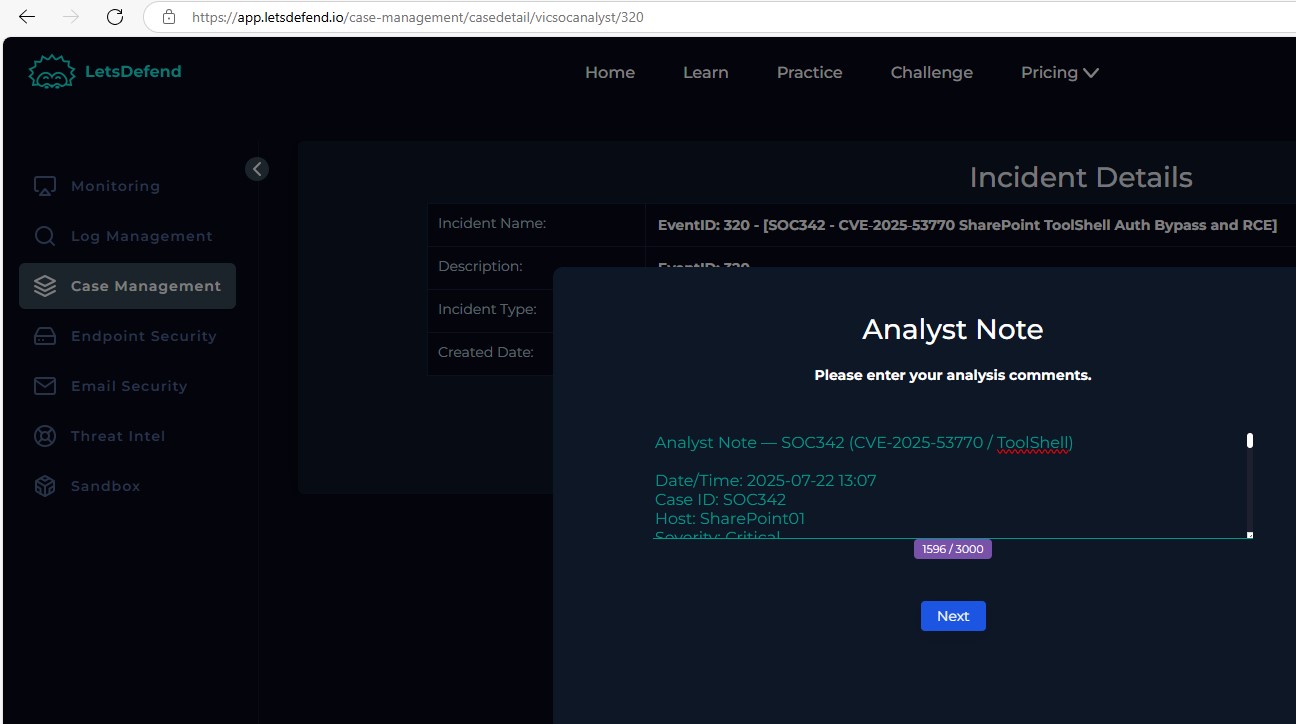Open the Learn nav item
Viewport: 1296px width, 724px height.
coord(706,72)
